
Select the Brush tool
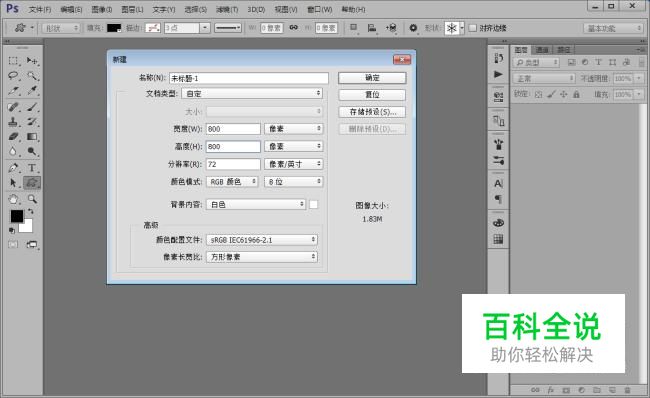32,107
